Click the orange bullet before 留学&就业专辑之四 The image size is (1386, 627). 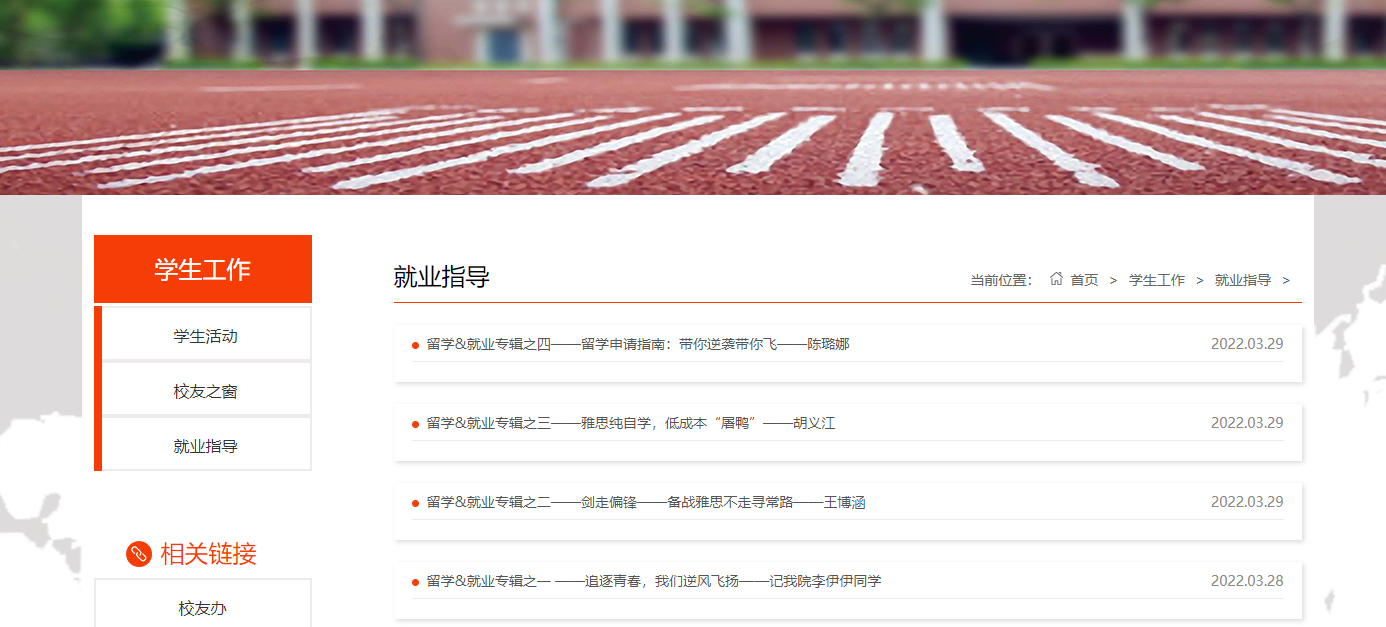click(x=415, y=345)
